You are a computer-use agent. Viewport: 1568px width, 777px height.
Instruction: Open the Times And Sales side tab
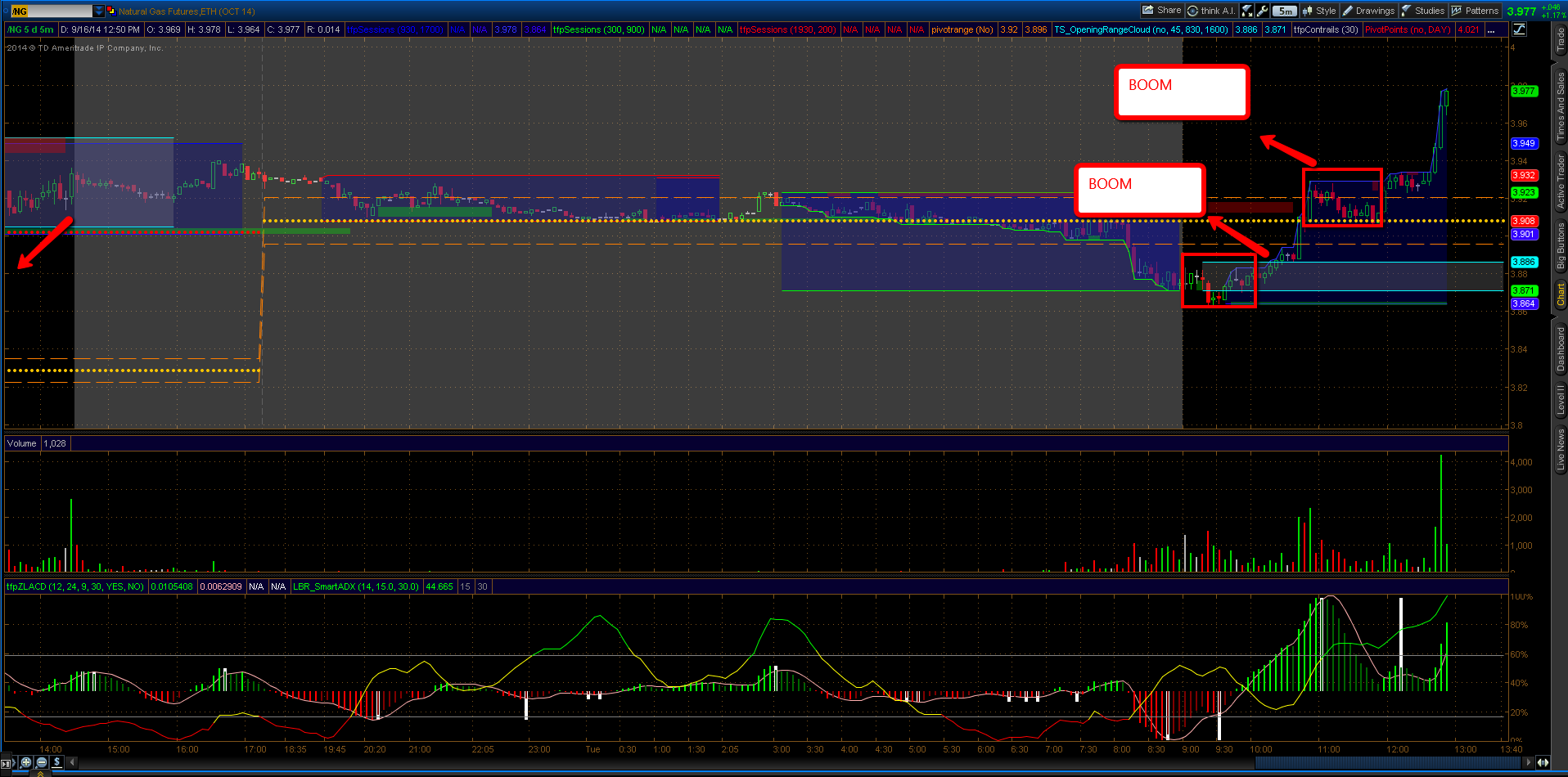click(x=1560, y=106)
